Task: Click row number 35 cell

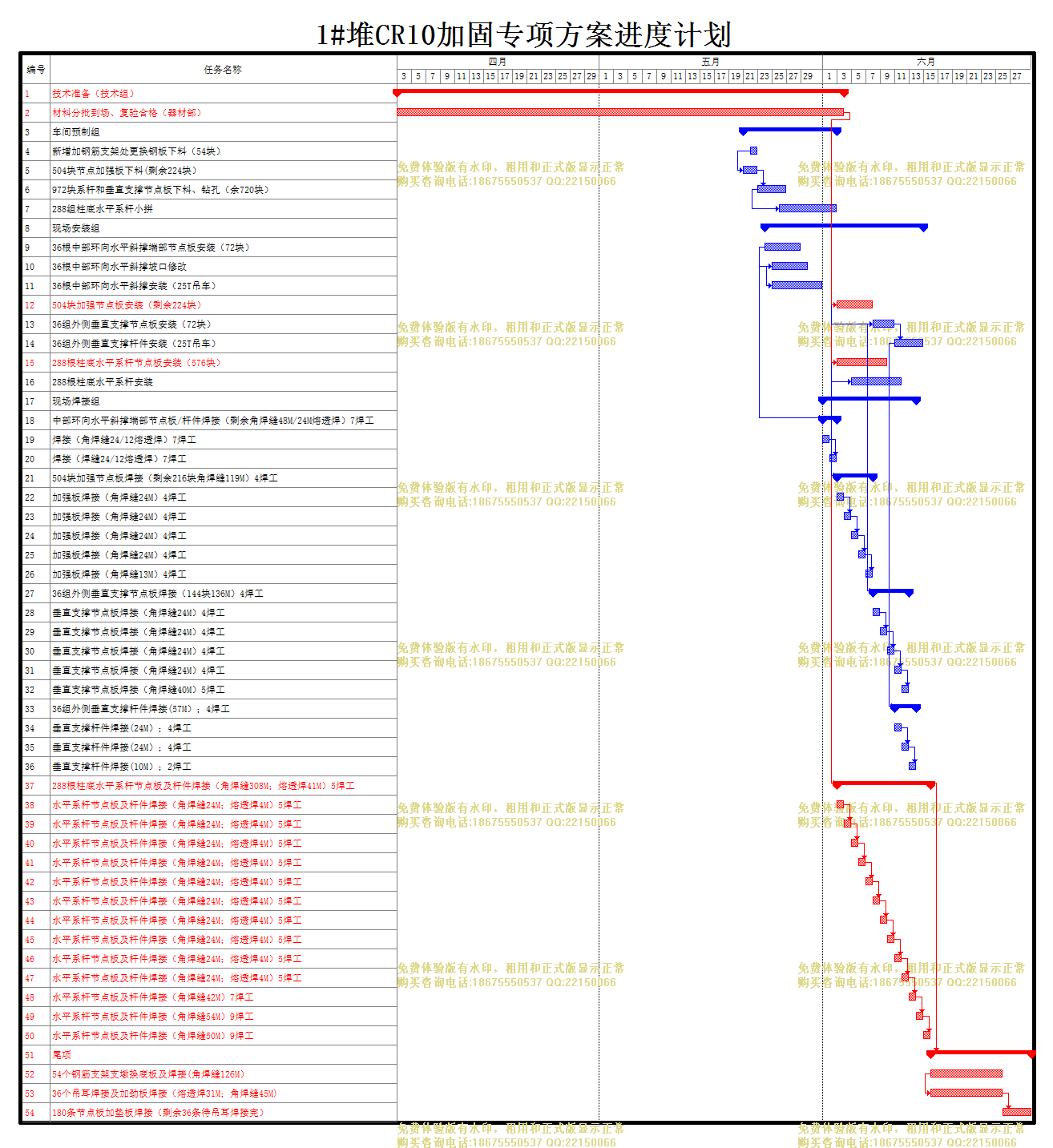Action: pos(36,747)
